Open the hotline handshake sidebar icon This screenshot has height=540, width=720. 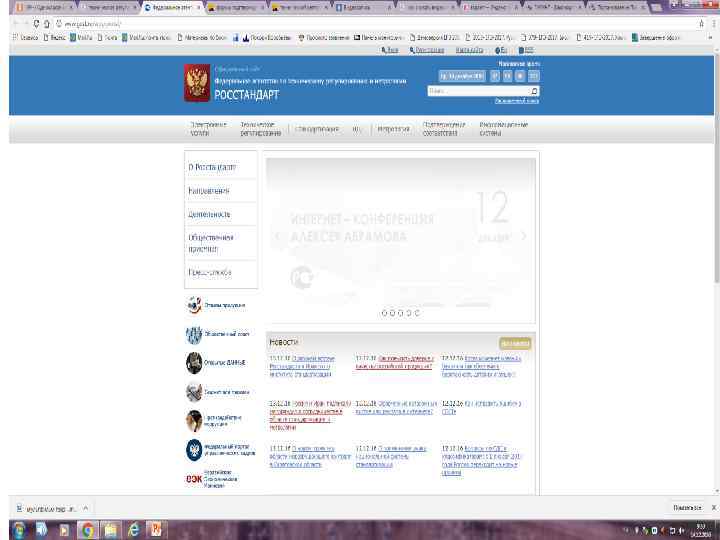tap(194, 392)
